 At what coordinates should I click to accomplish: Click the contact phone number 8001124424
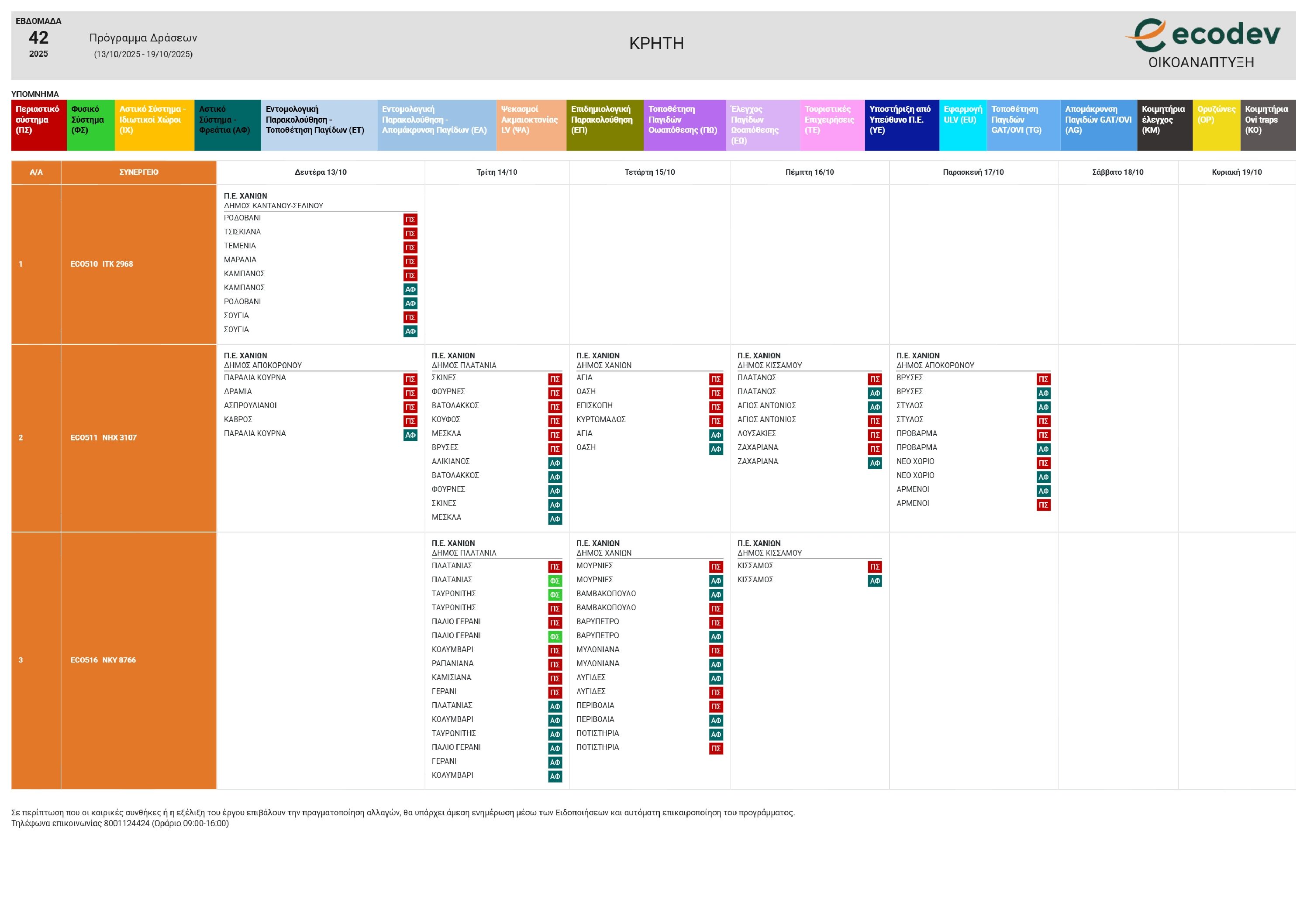point(126,823)
